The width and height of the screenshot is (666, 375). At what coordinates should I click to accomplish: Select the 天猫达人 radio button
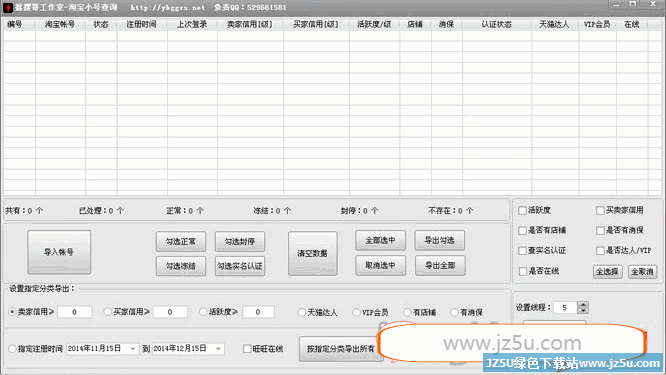click(x=302, y=312)
